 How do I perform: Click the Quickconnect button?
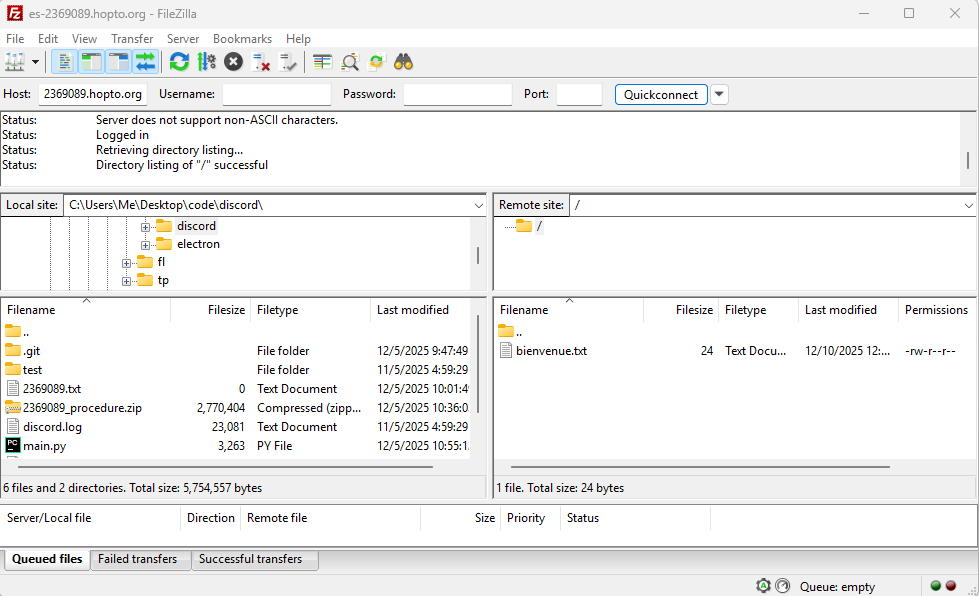click(x=661, y=94)
